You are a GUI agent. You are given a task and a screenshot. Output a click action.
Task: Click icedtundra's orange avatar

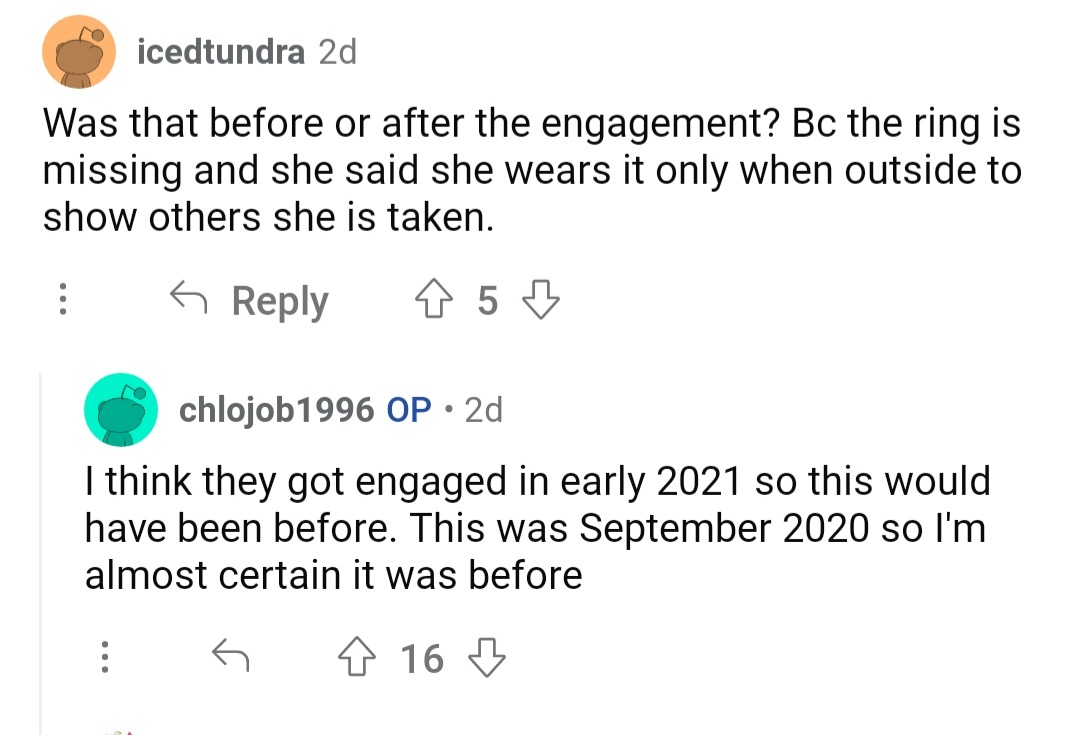tap(79, 52)
